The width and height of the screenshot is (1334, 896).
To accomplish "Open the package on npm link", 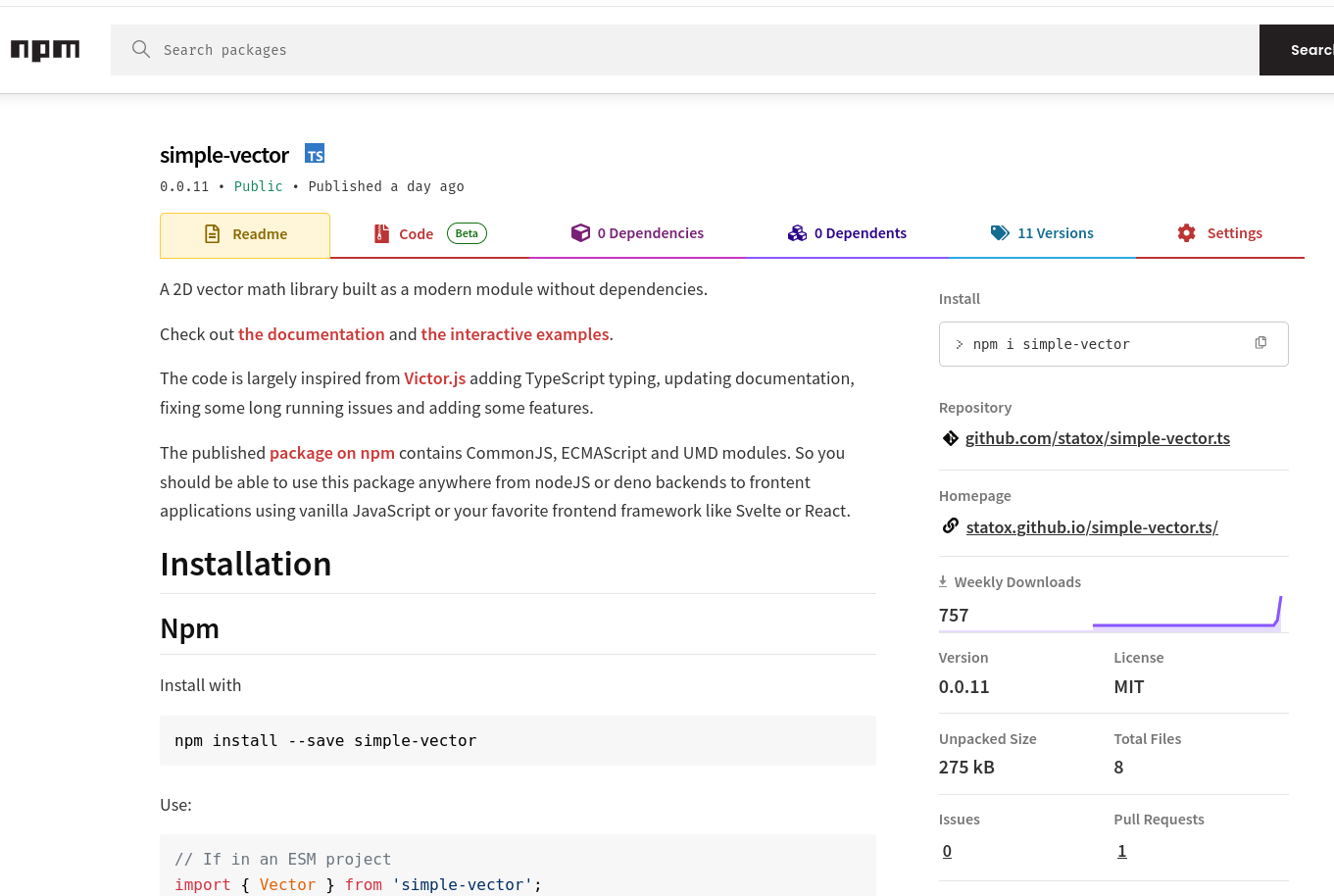I will point(332,453).
